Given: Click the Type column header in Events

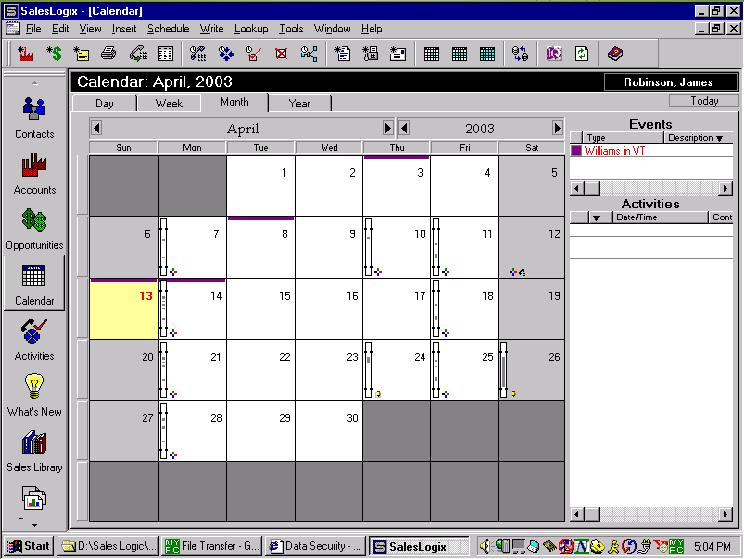Looking at the screenshot, I should [623, 138].
